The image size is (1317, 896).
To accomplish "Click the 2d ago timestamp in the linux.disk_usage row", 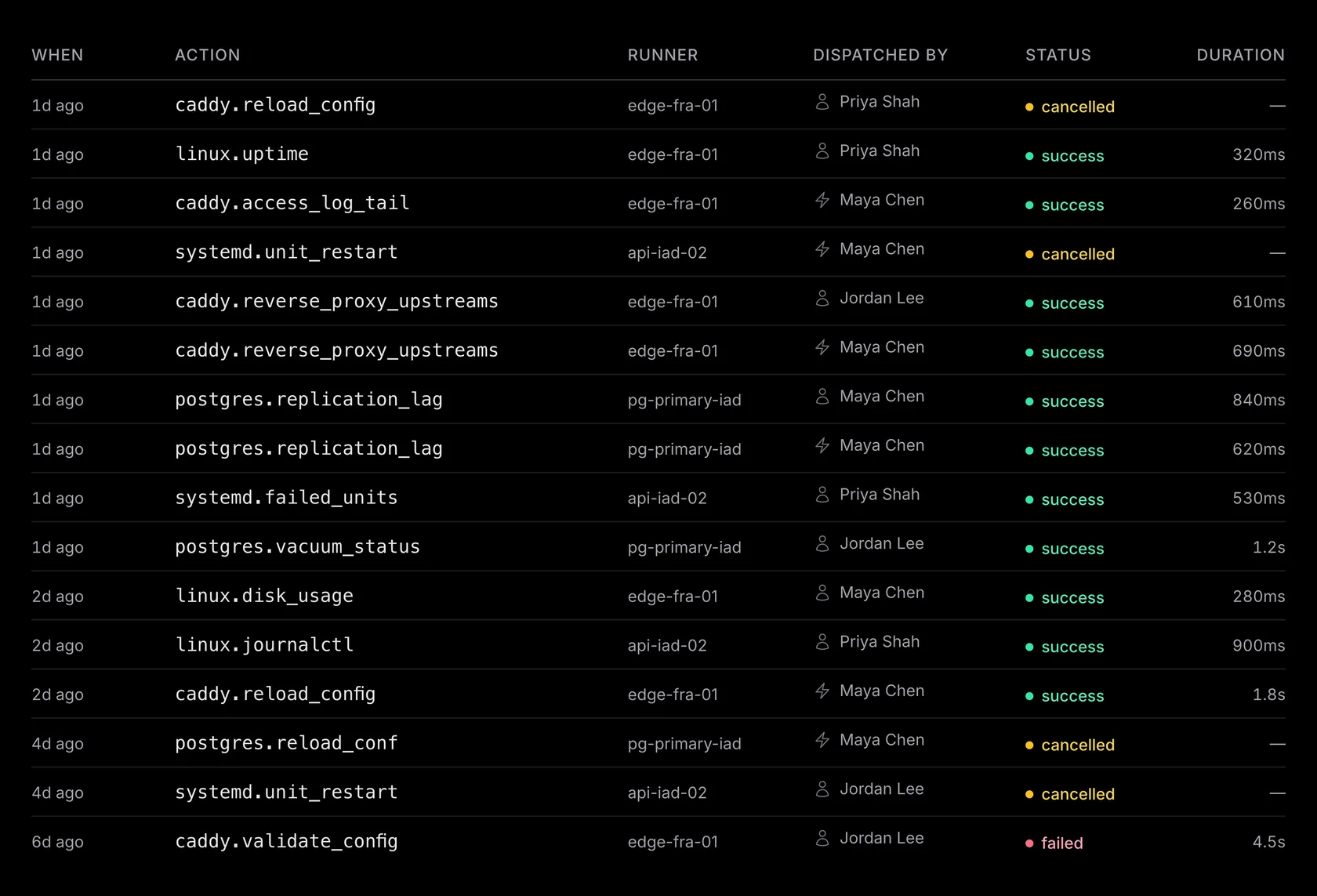I will [x=57, y=597].
